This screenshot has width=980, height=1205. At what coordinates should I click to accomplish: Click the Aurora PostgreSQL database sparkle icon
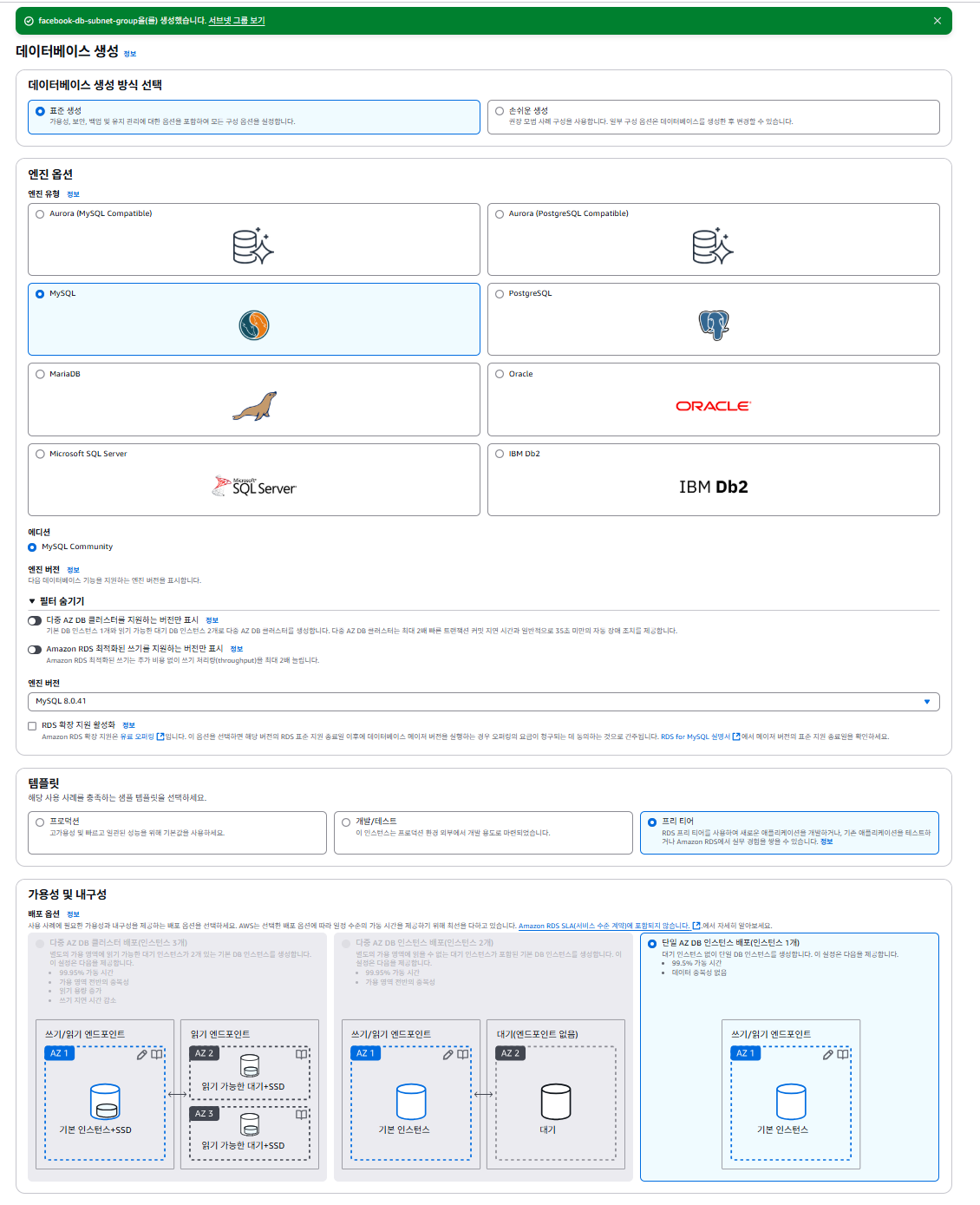713,246
